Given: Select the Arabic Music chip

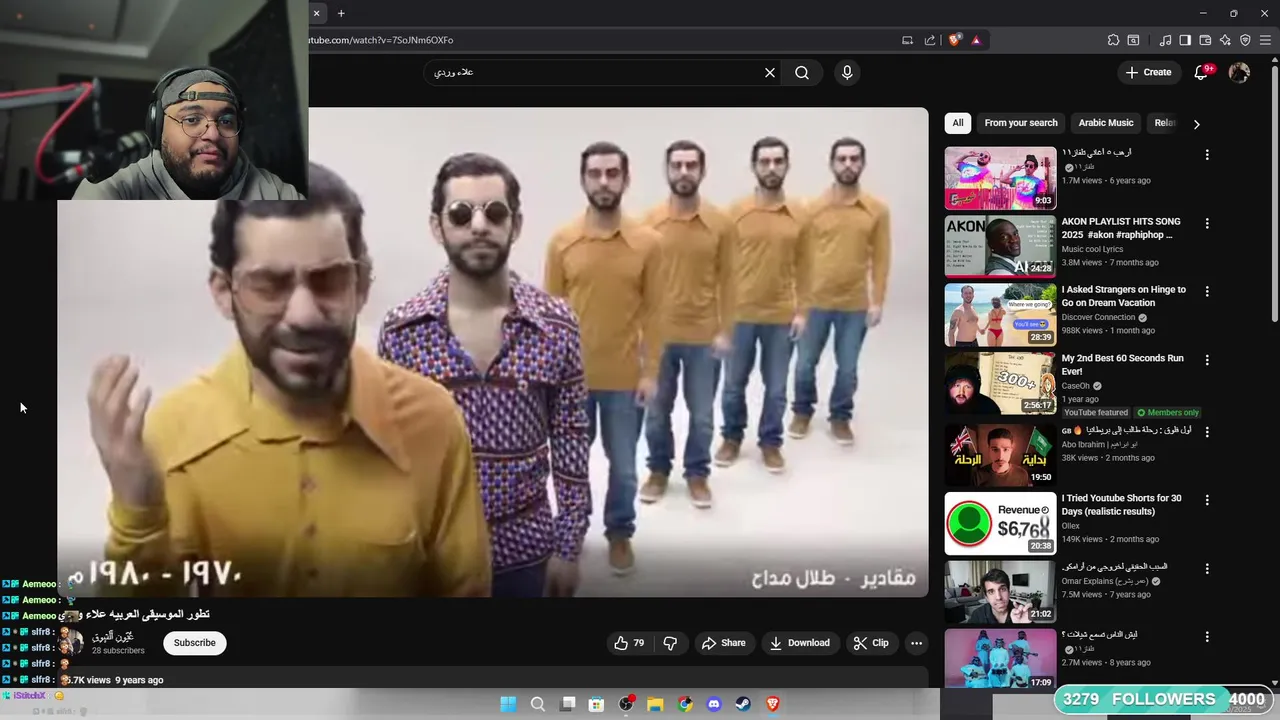Looking at the screenshot, I should coord(1106,123).
